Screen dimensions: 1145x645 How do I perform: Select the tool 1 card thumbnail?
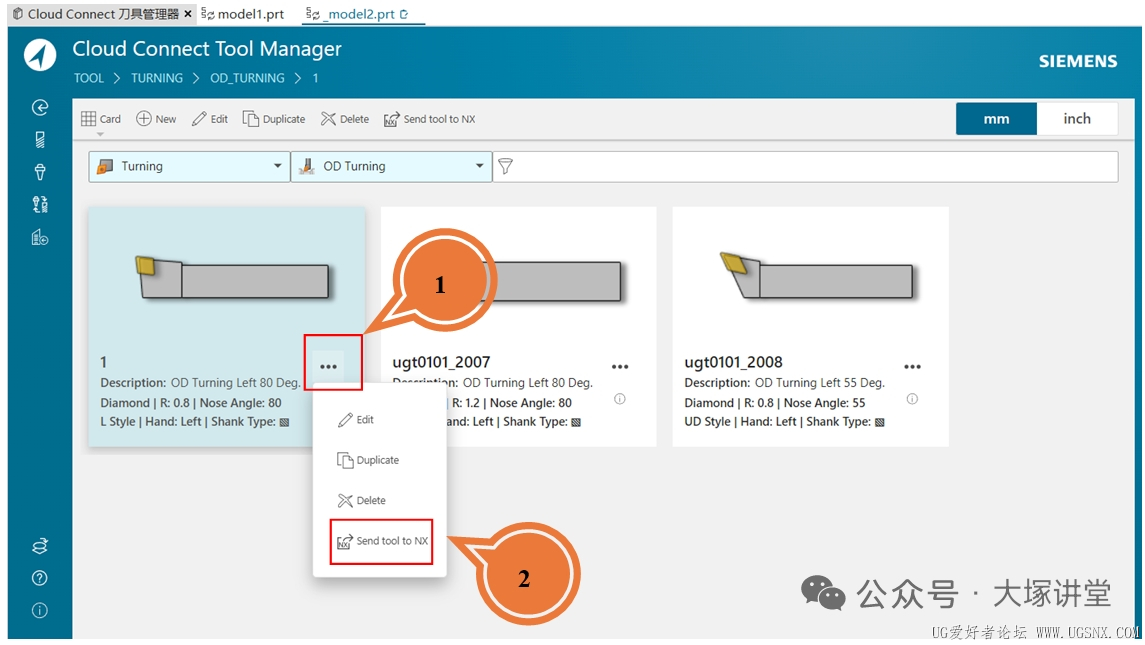[233, 276]
